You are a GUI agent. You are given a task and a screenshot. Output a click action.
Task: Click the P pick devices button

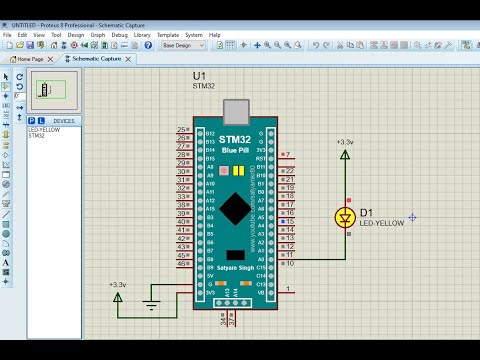[32, 121]
